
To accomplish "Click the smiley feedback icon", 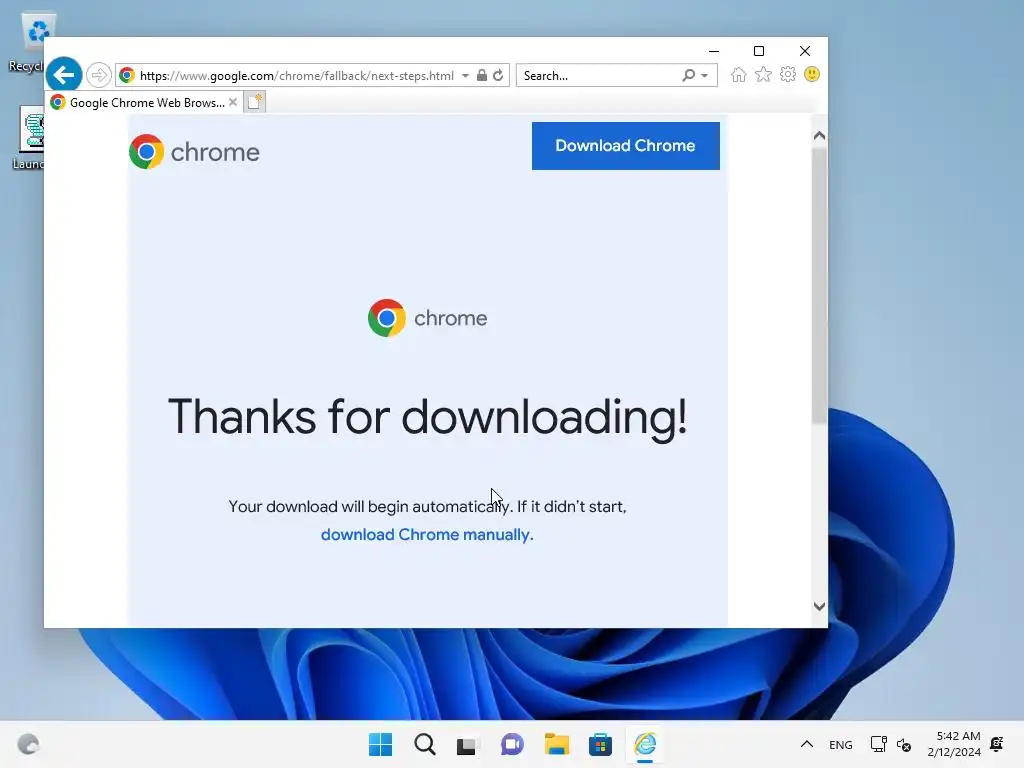I will 812,74.
